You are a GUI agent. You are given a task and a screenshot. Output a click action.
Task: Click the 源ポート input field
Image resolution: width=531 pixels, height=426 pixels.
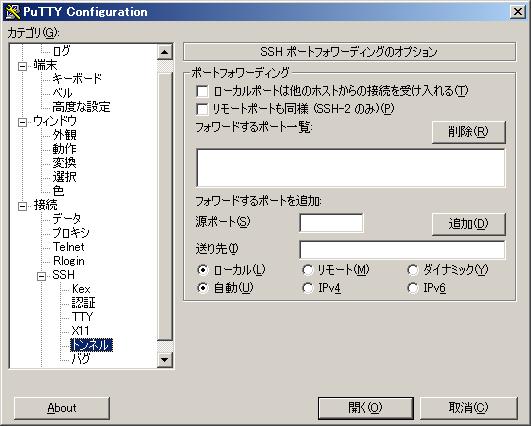coord(331,222)
